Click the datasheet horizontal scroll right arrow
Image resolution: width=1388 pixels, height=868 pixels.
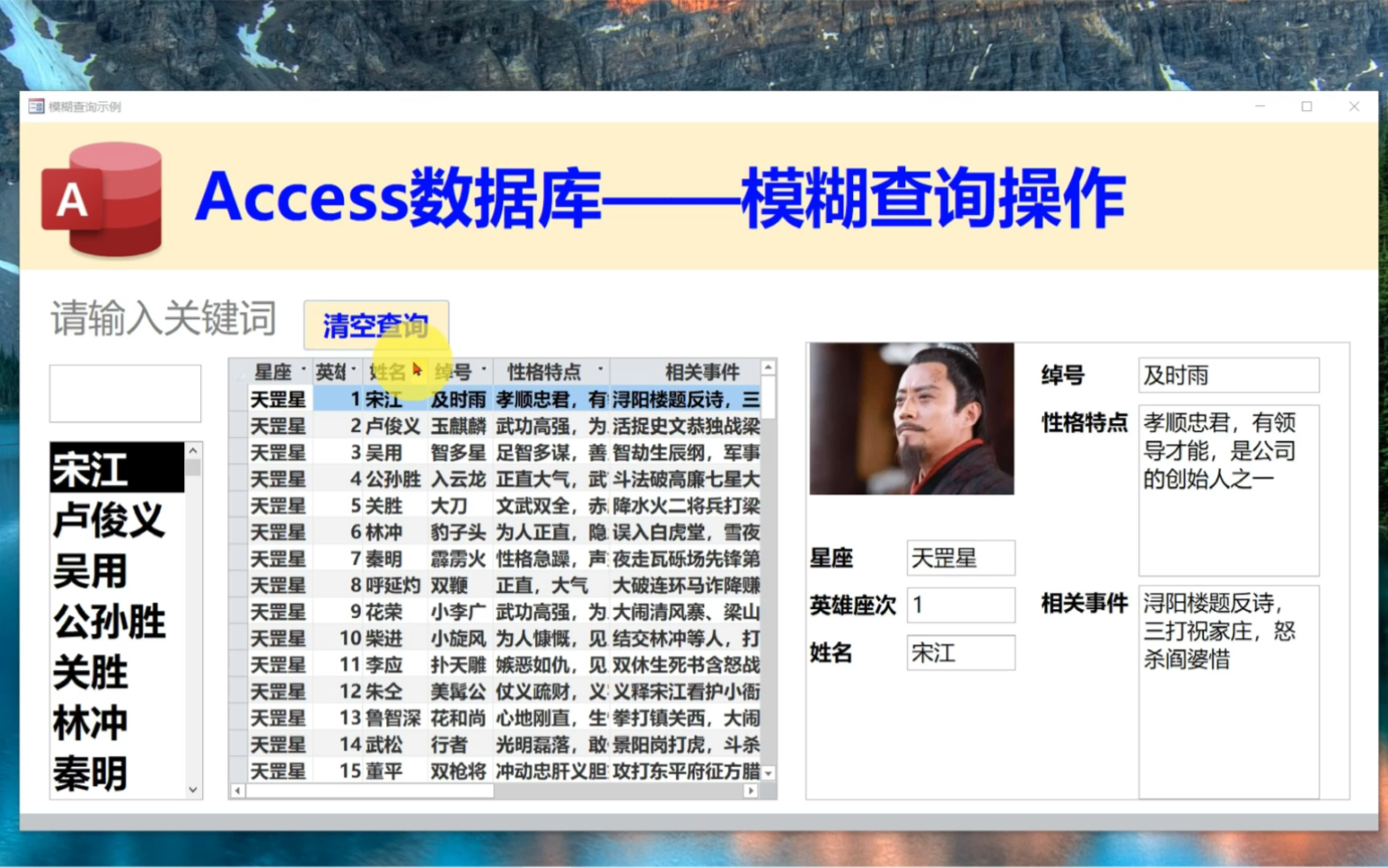751,790
